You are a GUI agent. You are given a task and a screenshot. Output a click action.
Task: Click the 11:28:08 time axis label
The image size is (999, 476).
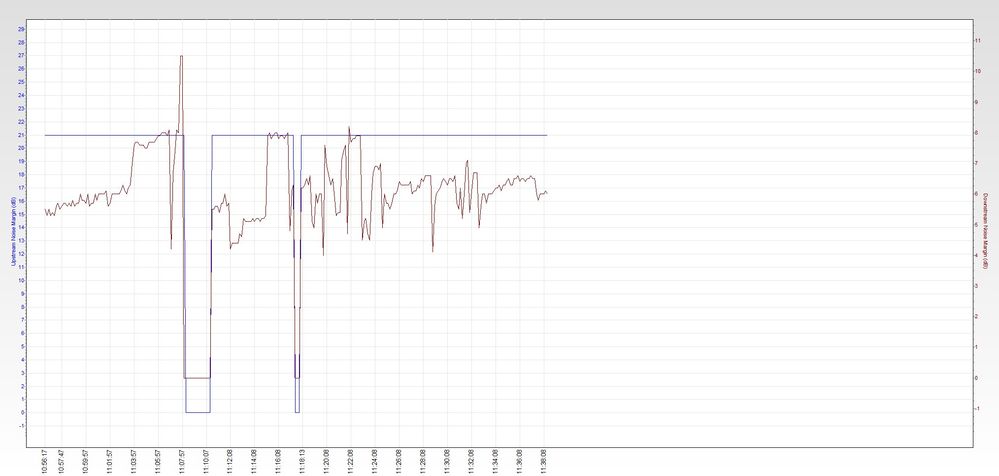[x=422, y=461]
